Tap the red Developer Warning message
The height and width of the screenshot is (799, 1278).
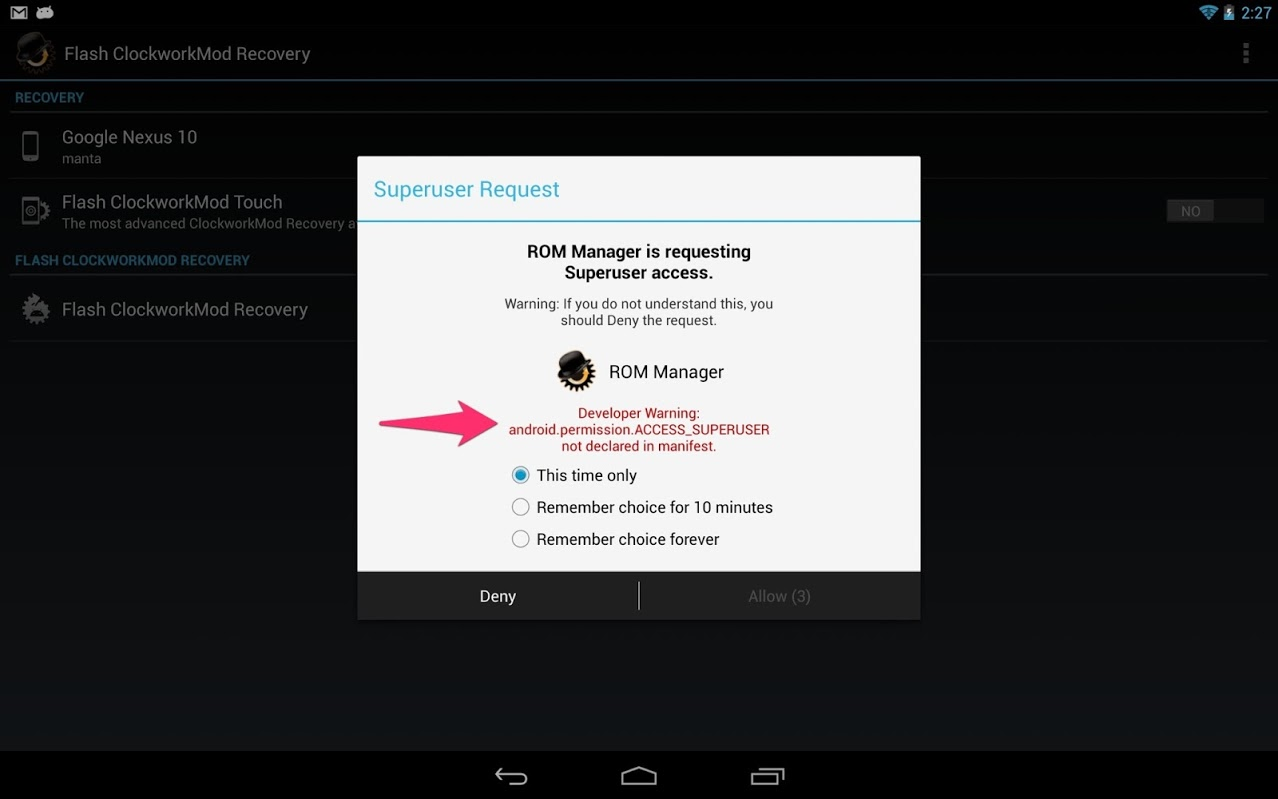point(639,430)
